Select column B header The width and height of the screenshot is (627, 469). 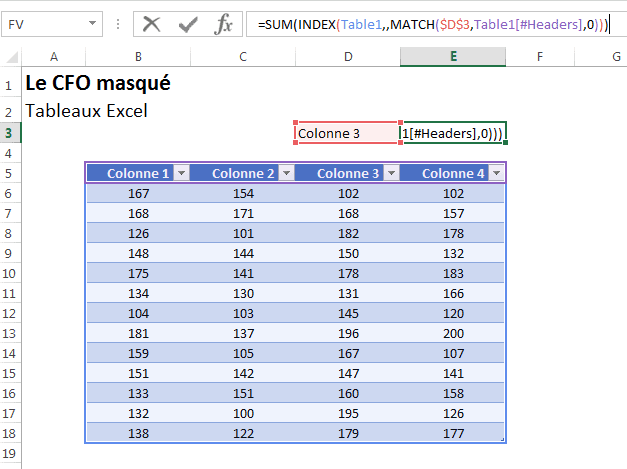[x=138, y=58]
